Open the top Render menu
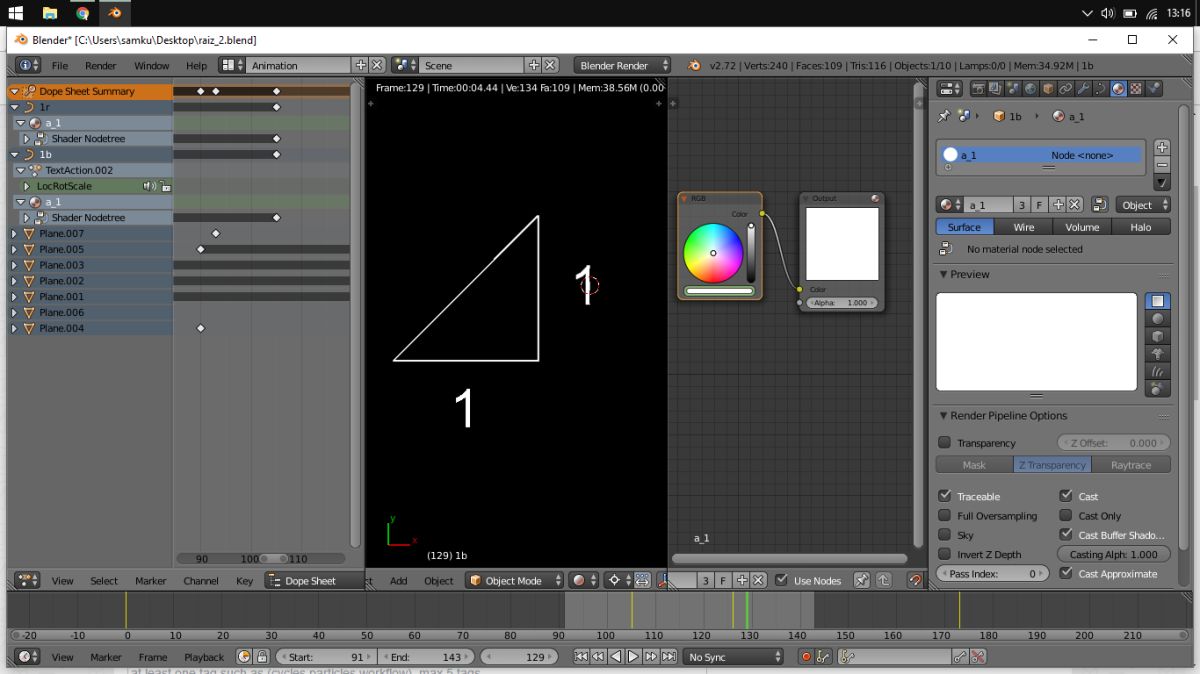 [x=100, y=65]
